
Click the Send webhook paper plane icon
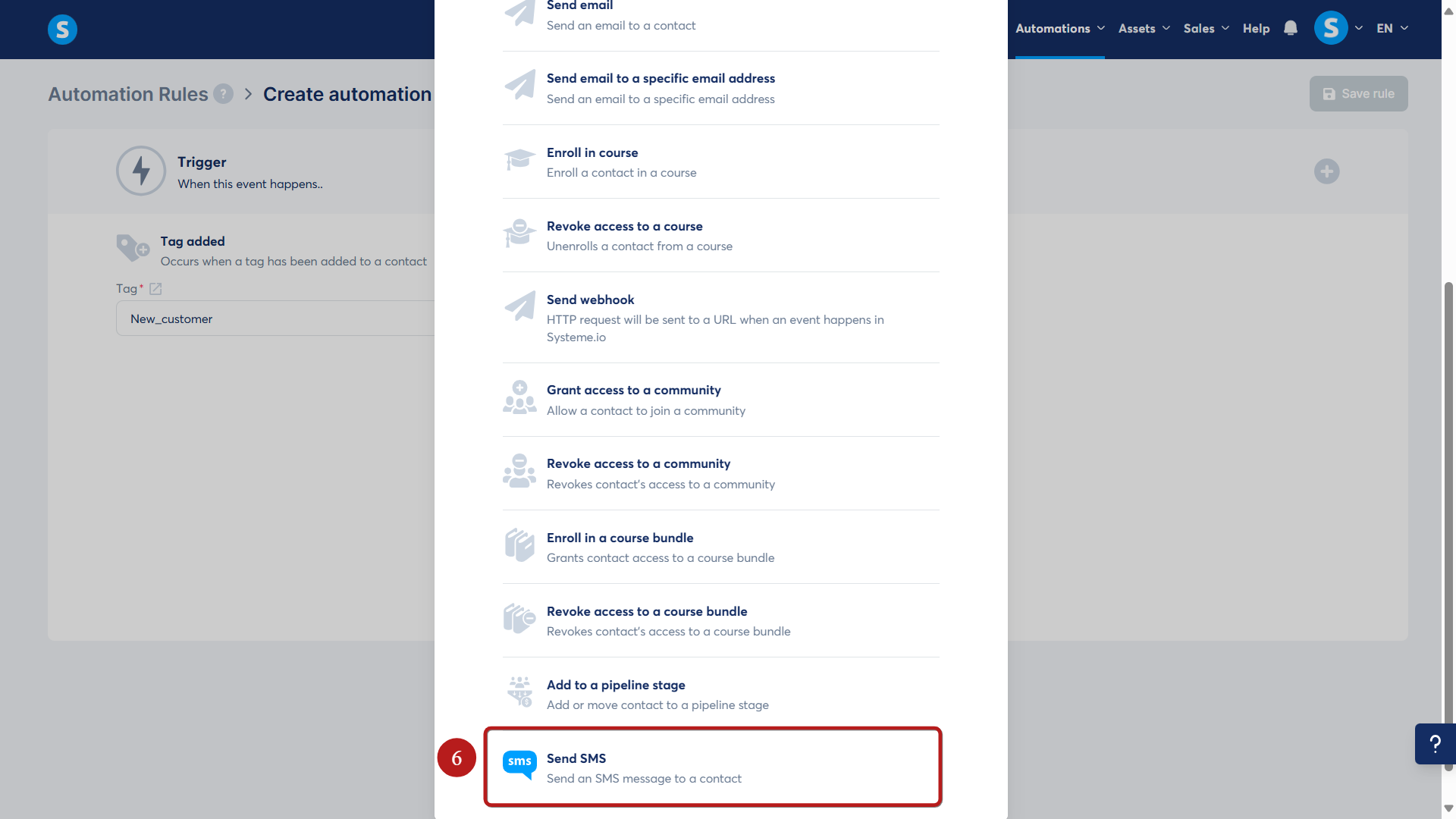coord(519,306)
